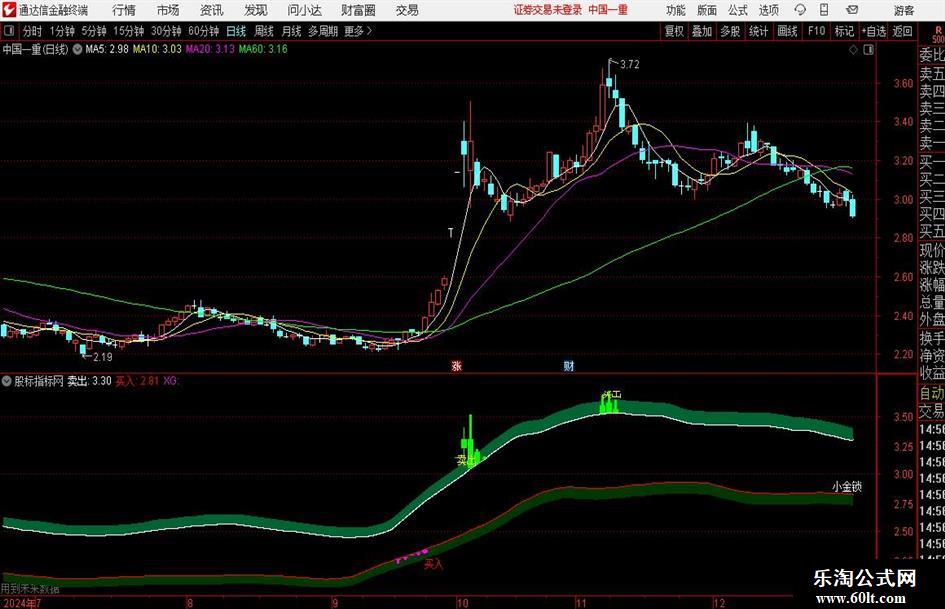Open the 发现 menu
Screen dimensions: 945x609
point(256,10)
